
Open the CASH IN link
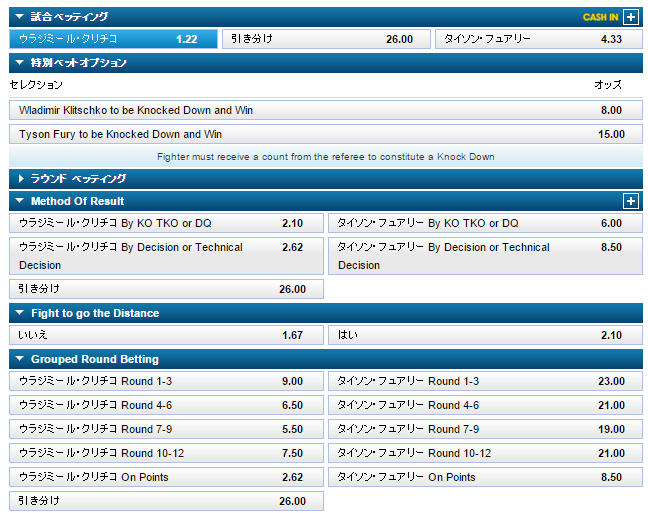(x=600, y=17)
